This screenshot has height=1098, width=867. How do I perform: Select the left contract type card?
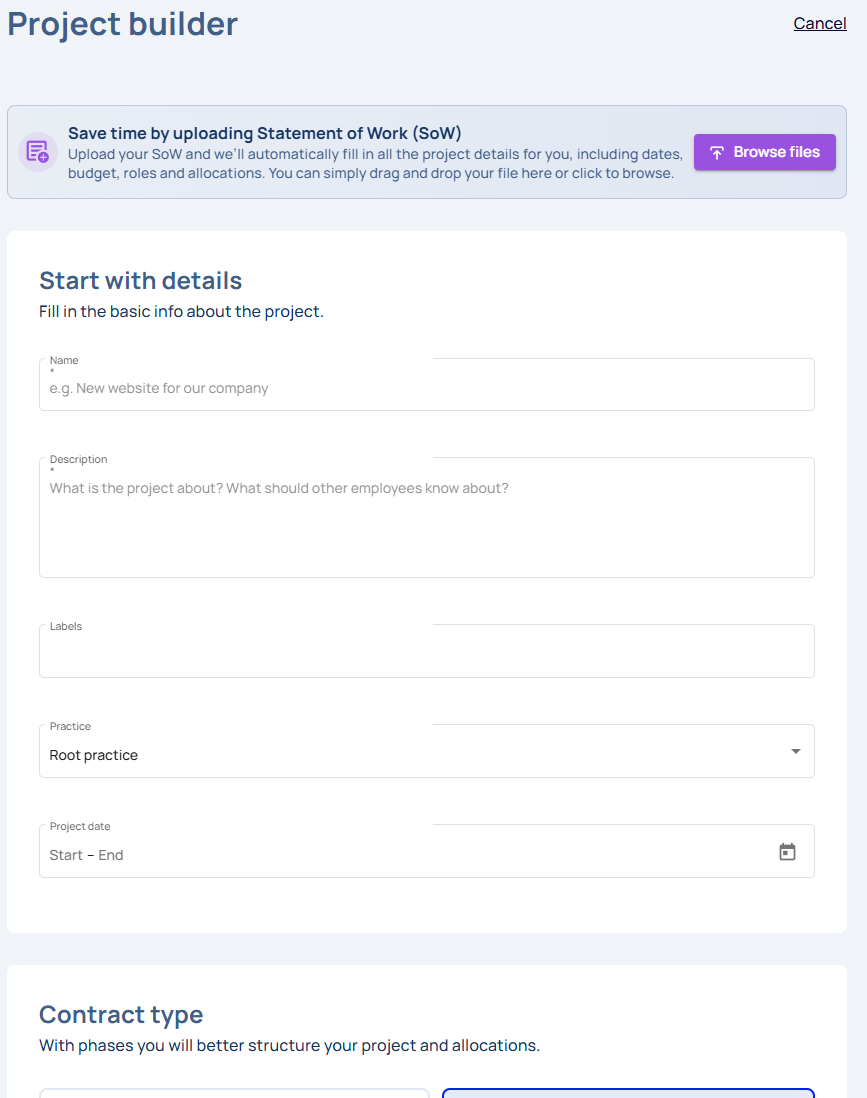[x=234, y=1093]
